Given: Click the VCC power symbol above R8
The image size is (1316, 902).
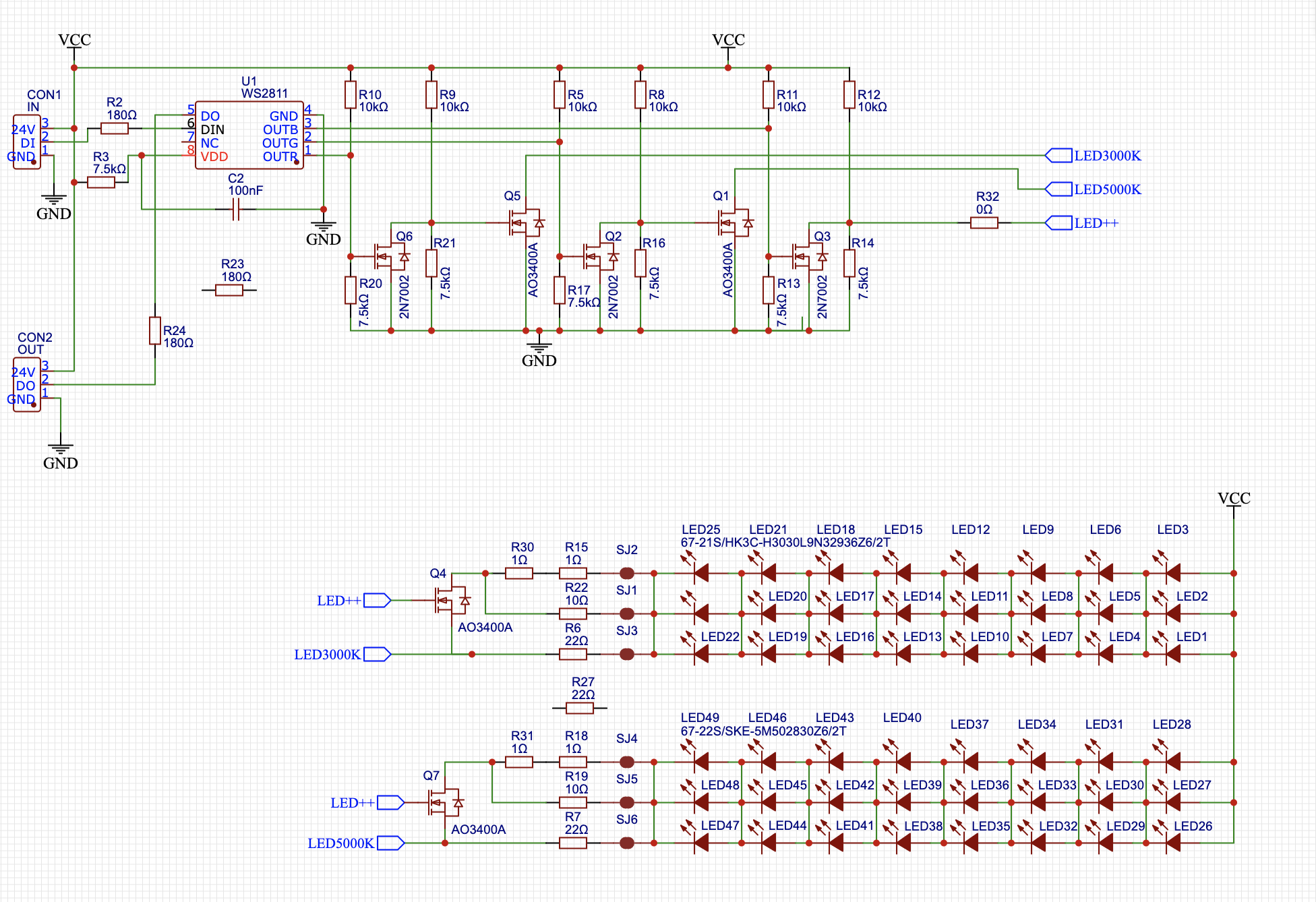Looking at the screenshot, I should point(728,46).
